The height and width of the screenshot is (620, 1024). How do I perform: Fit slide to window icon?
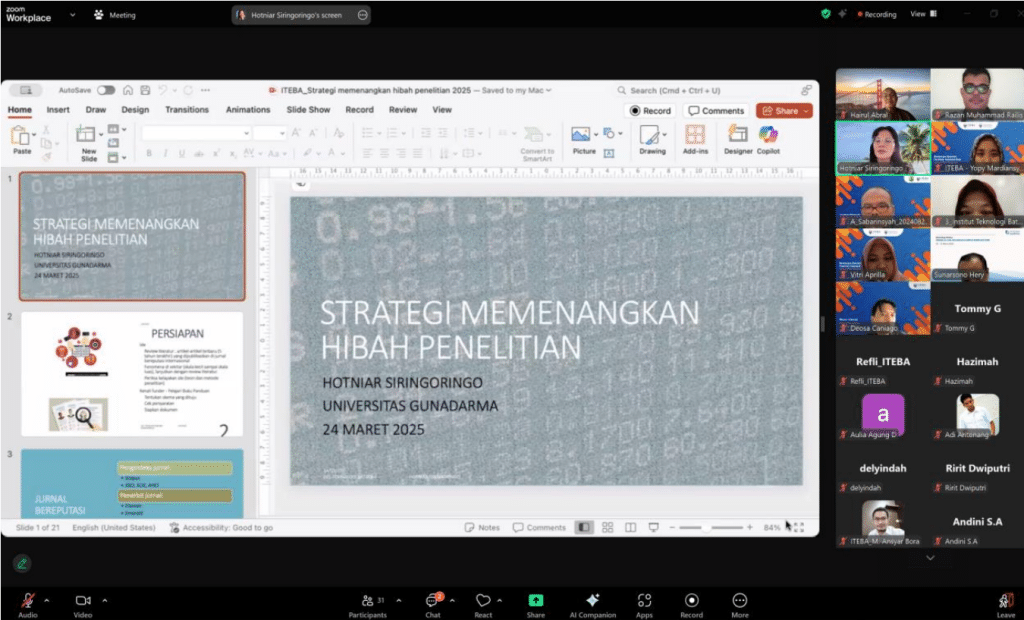tap(798, 527)
